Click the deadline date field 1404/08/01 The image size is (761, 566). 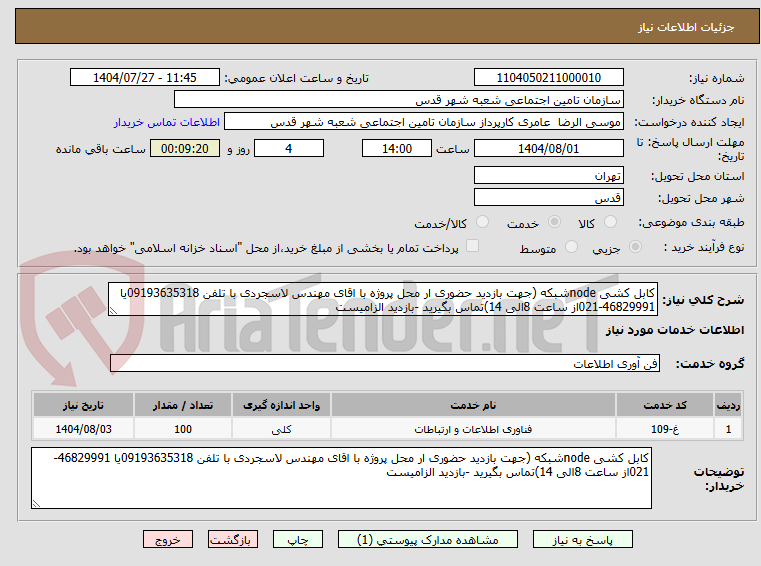coord(548,149)
